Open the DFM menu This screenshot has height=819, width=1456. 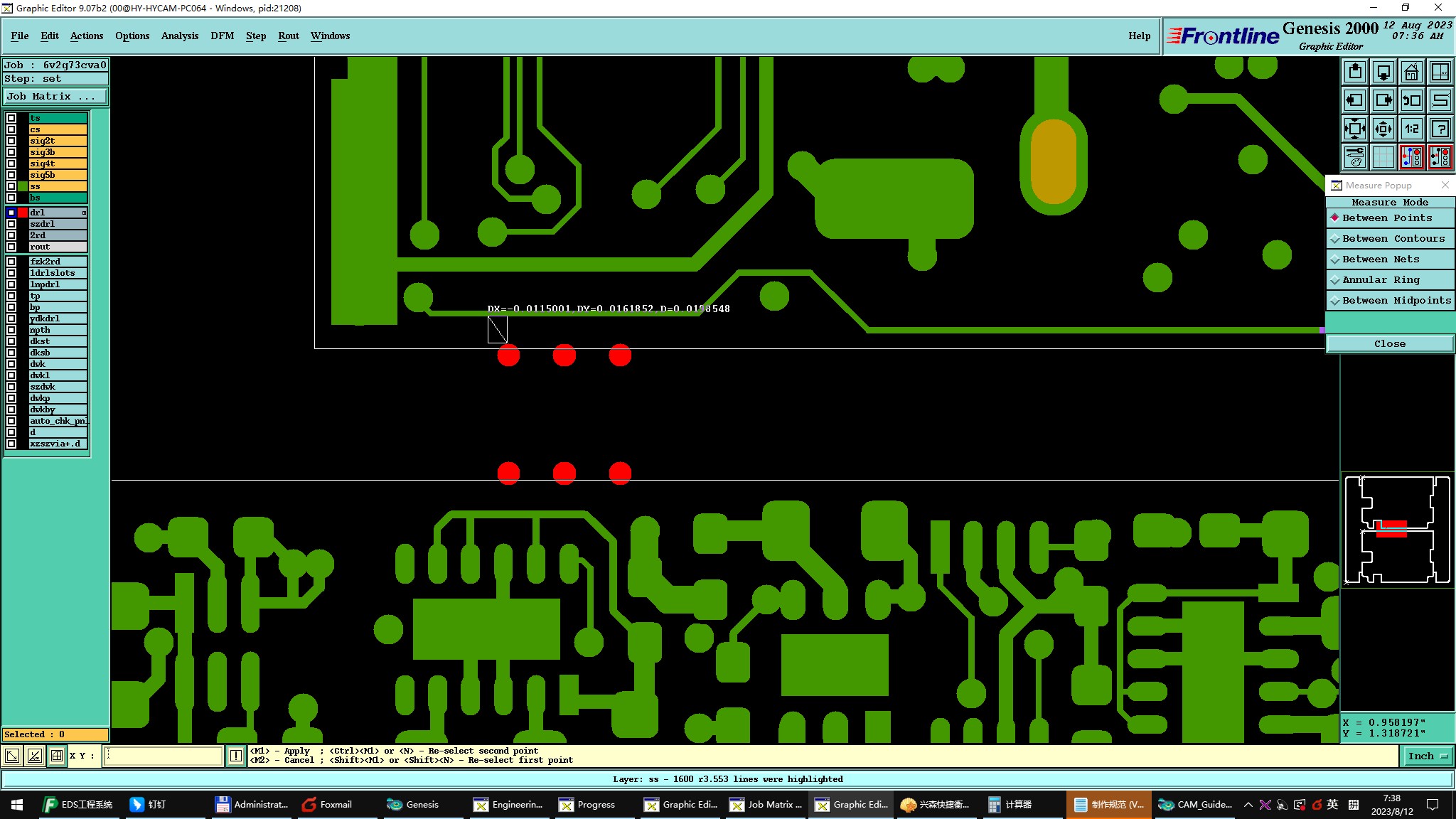tap(222, 36)
